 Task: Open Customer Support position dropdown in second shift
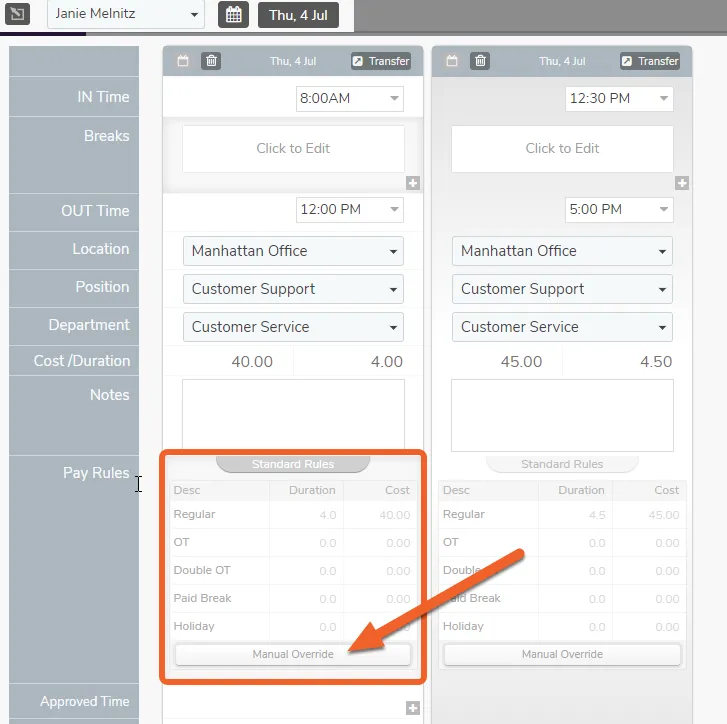click(562, 289)
